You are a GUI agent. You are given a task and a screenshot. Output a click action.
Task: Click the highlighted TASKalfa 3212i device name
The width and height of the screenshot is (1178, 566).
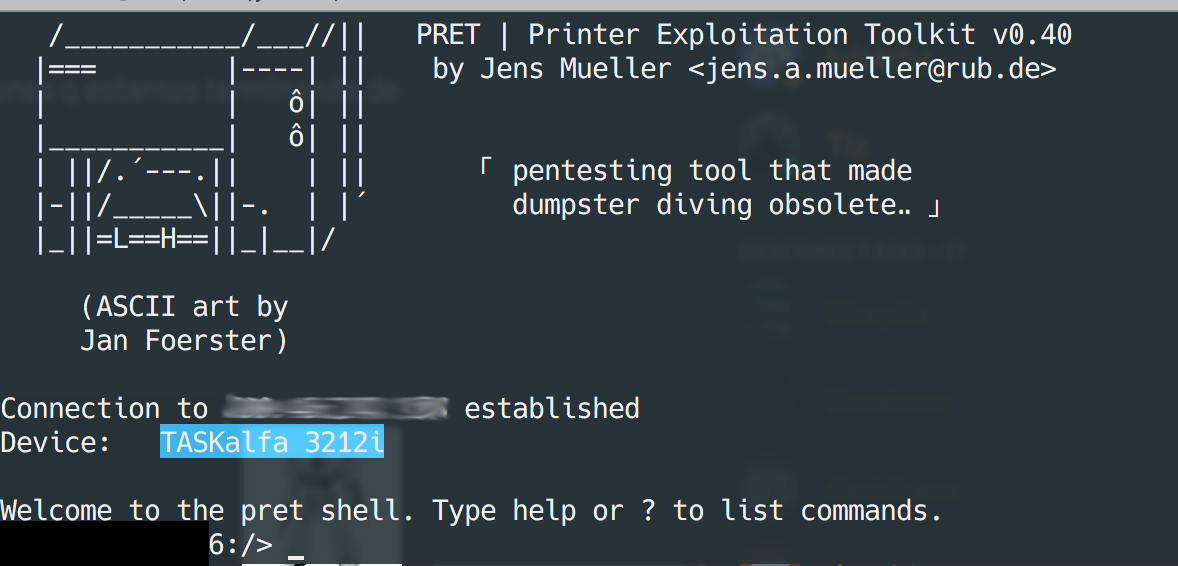click(272, 443)
